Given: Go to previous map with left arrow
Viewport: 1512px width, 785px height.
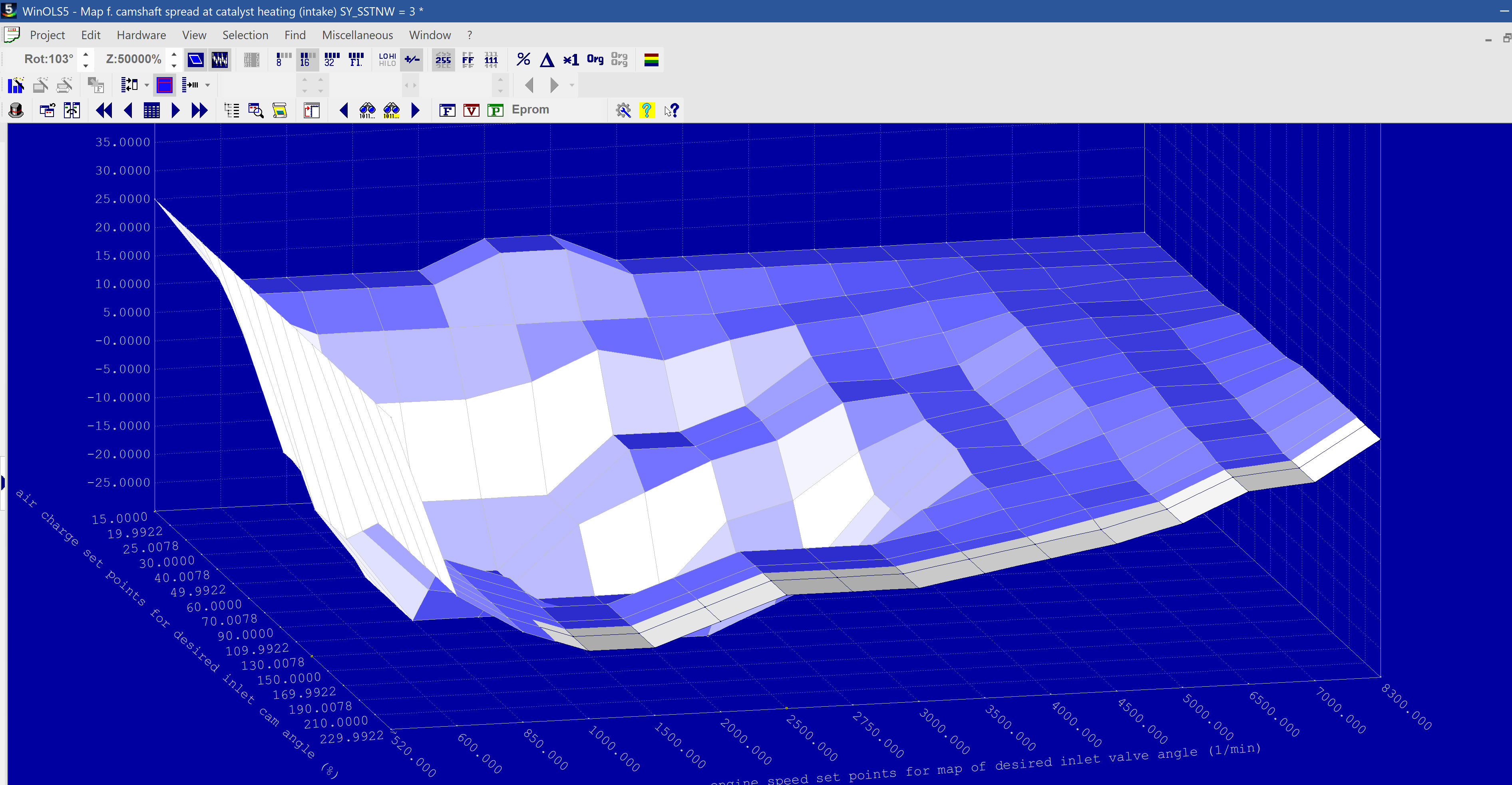Looking at the screenshot, I should point(129,110).
